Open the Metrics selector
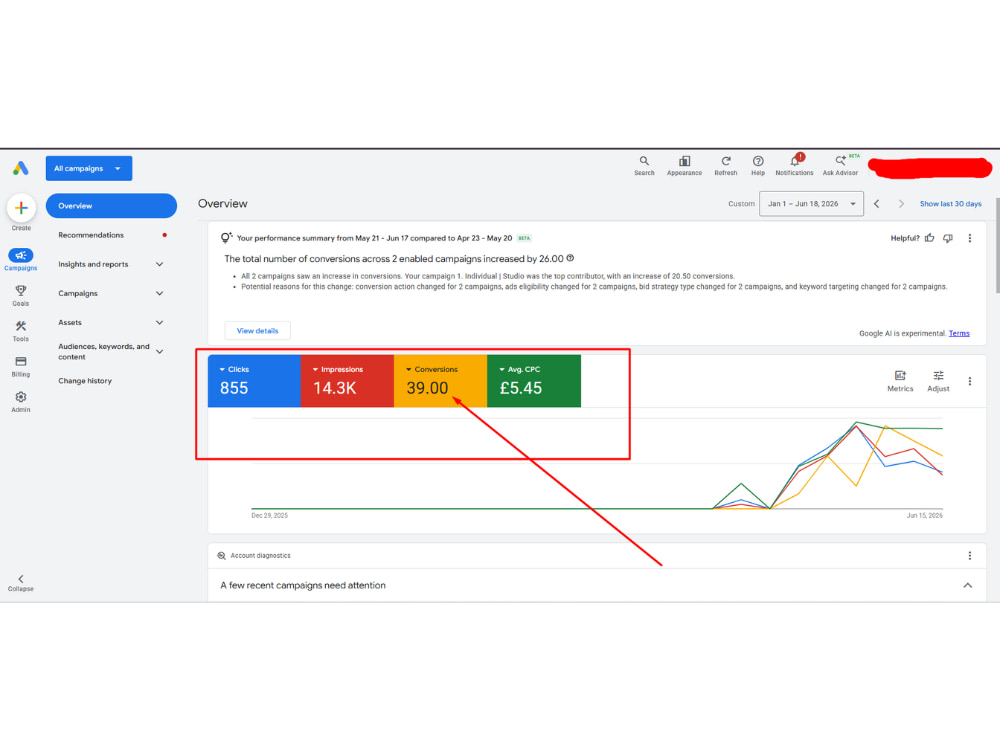Viewport: 1000px width, 750px height. [900, 381]
